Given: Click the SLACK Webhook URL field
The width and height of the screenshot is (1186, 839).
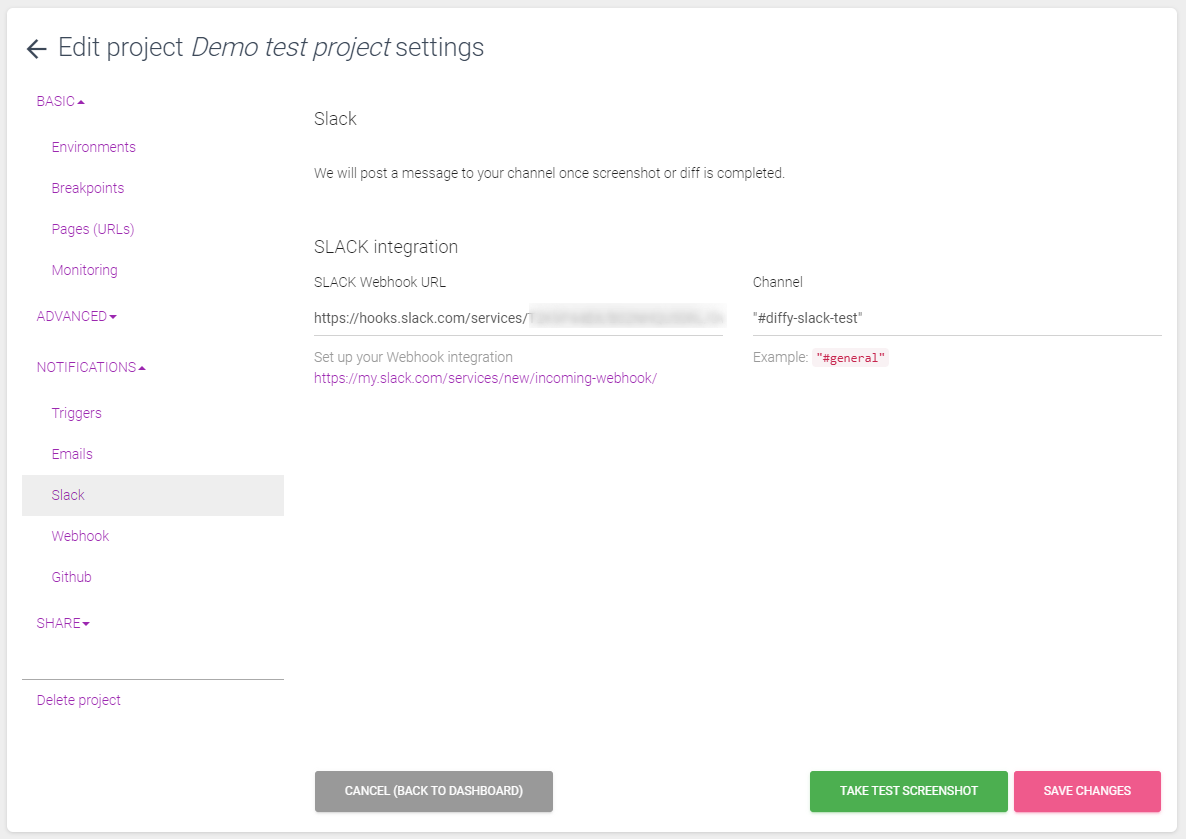Looking at the screenshot, I should 518,318.
